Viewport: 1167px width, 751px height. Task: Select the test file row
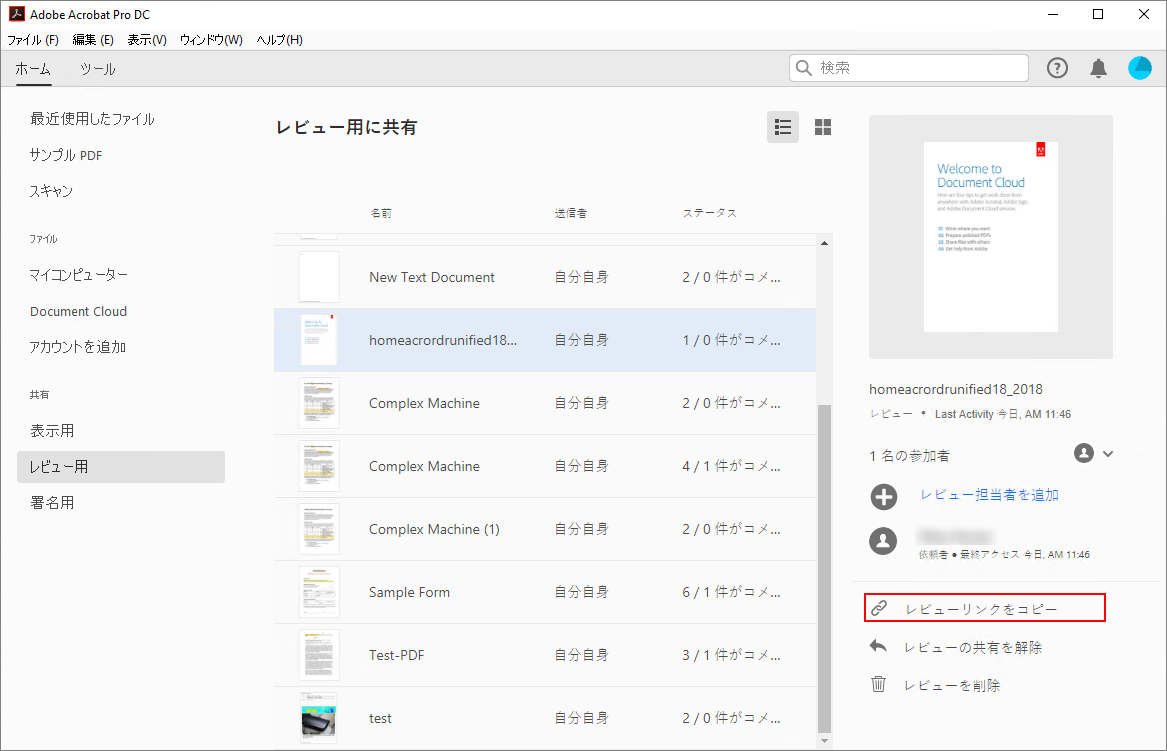pos(545,718)
